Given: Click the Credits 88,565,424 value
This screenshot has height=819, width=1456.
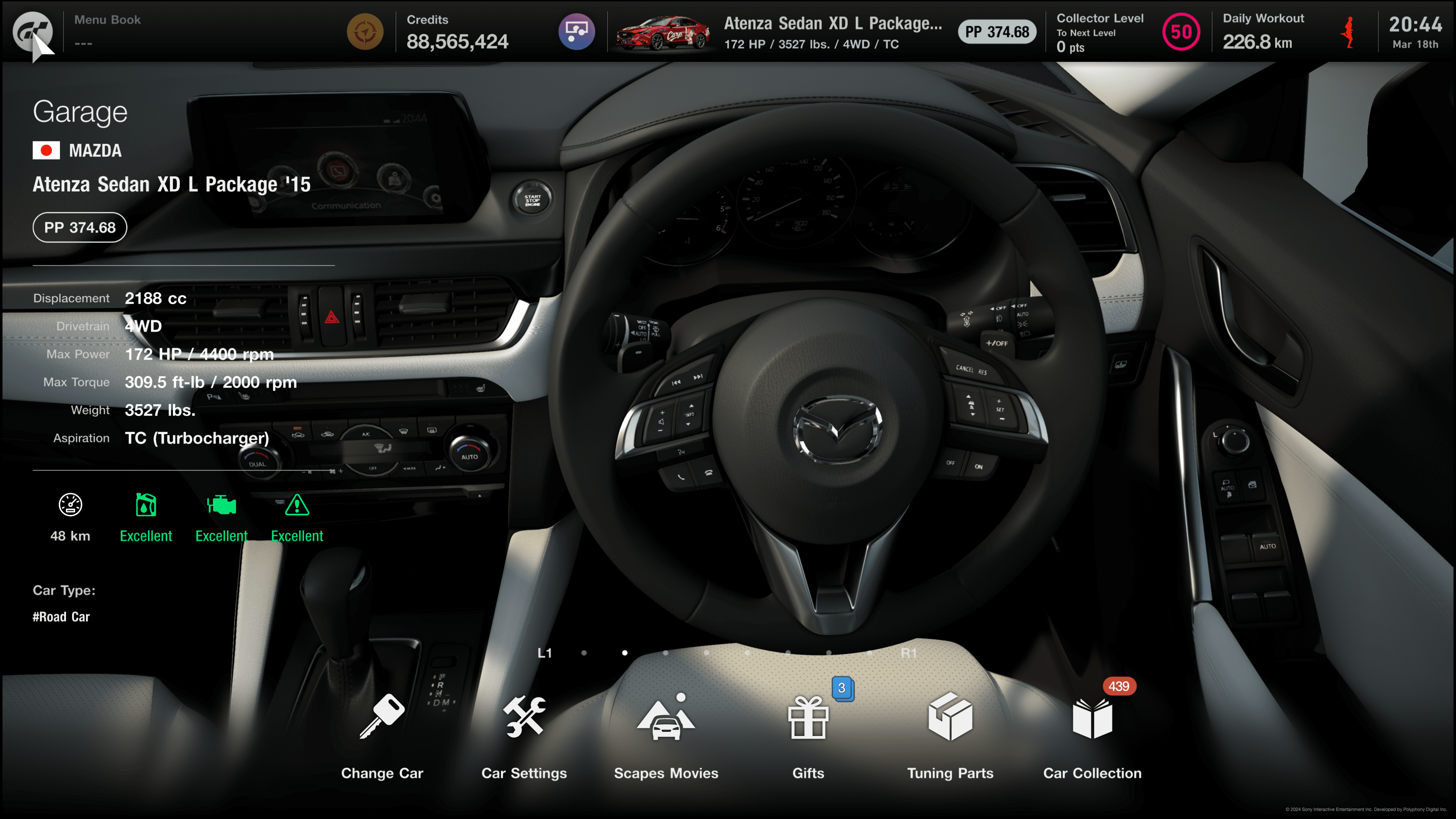Looking at the screenshot, I should 457,41.
